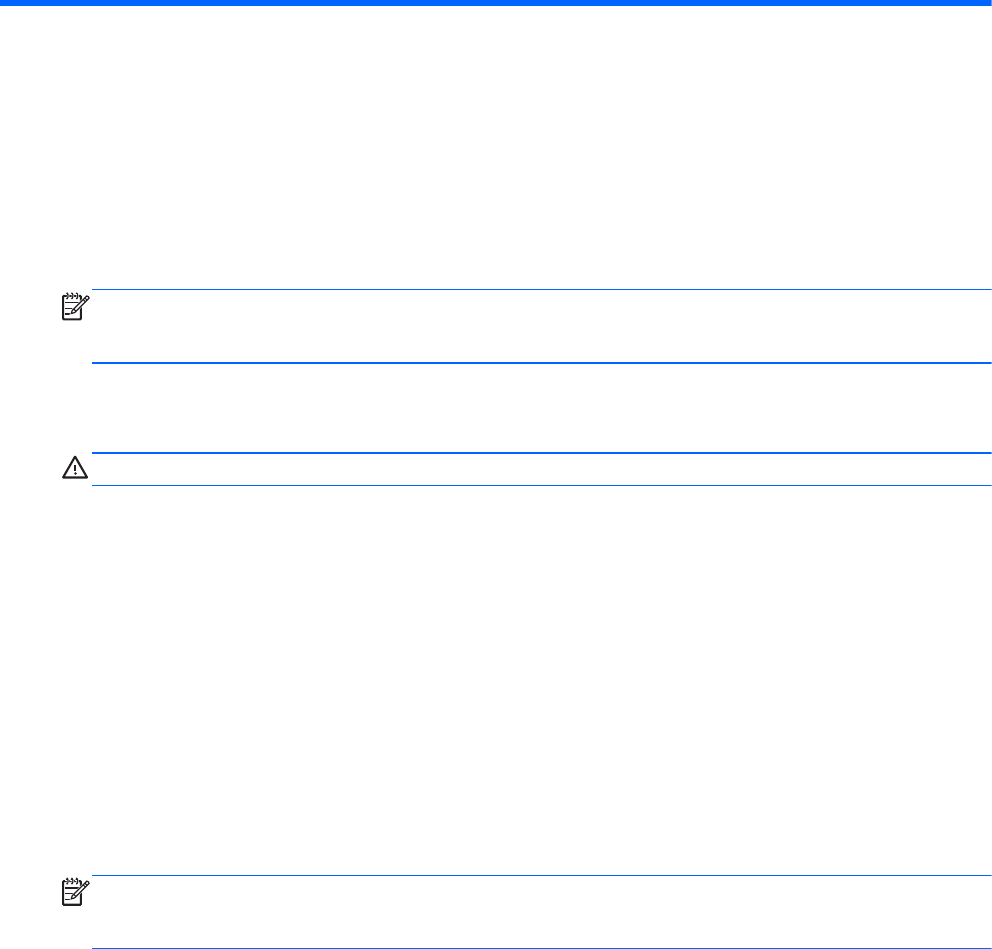Click the empty area inside the lower note box

point(540,912)
